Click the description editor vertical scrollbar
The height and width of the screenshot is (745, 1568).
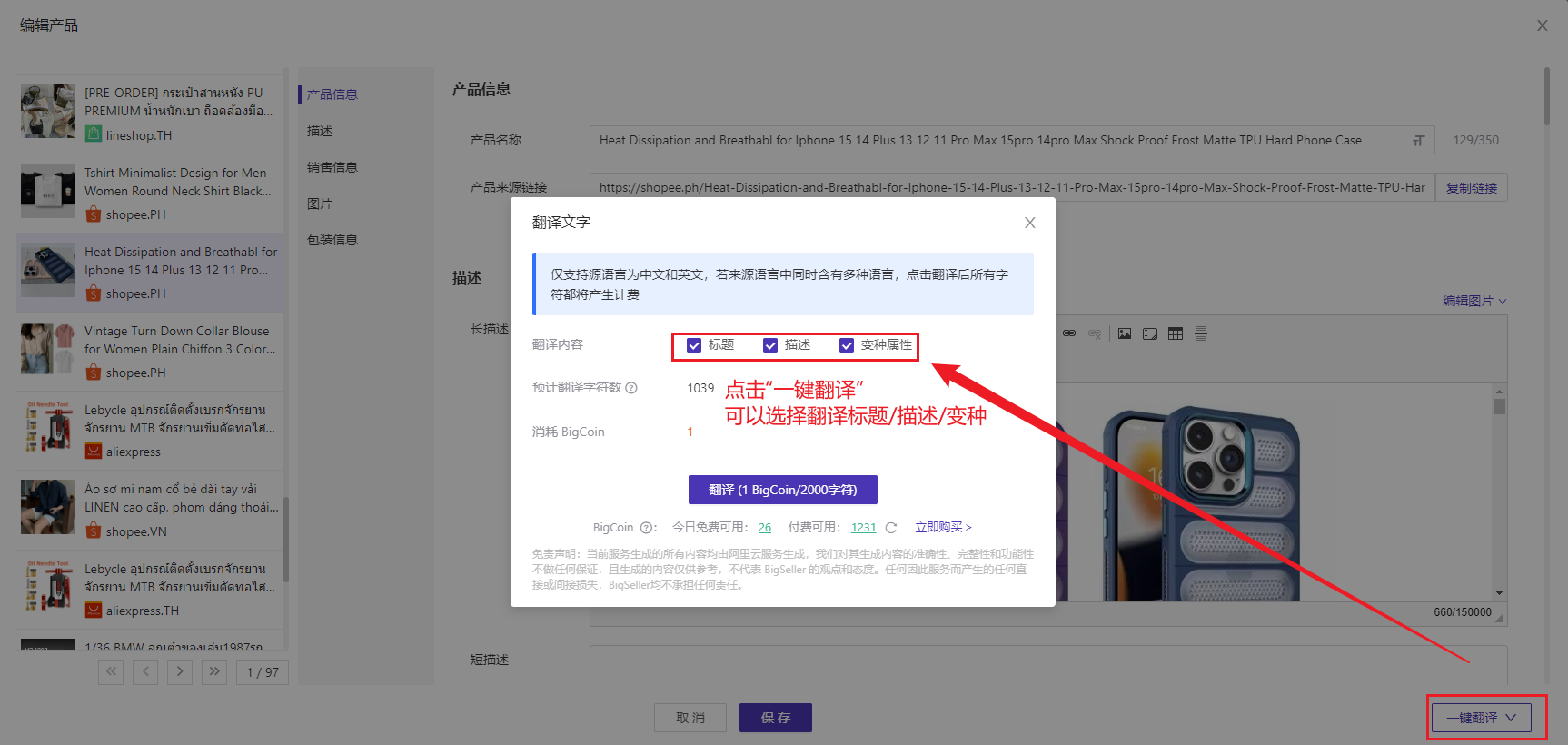(x=1499, y=491)
